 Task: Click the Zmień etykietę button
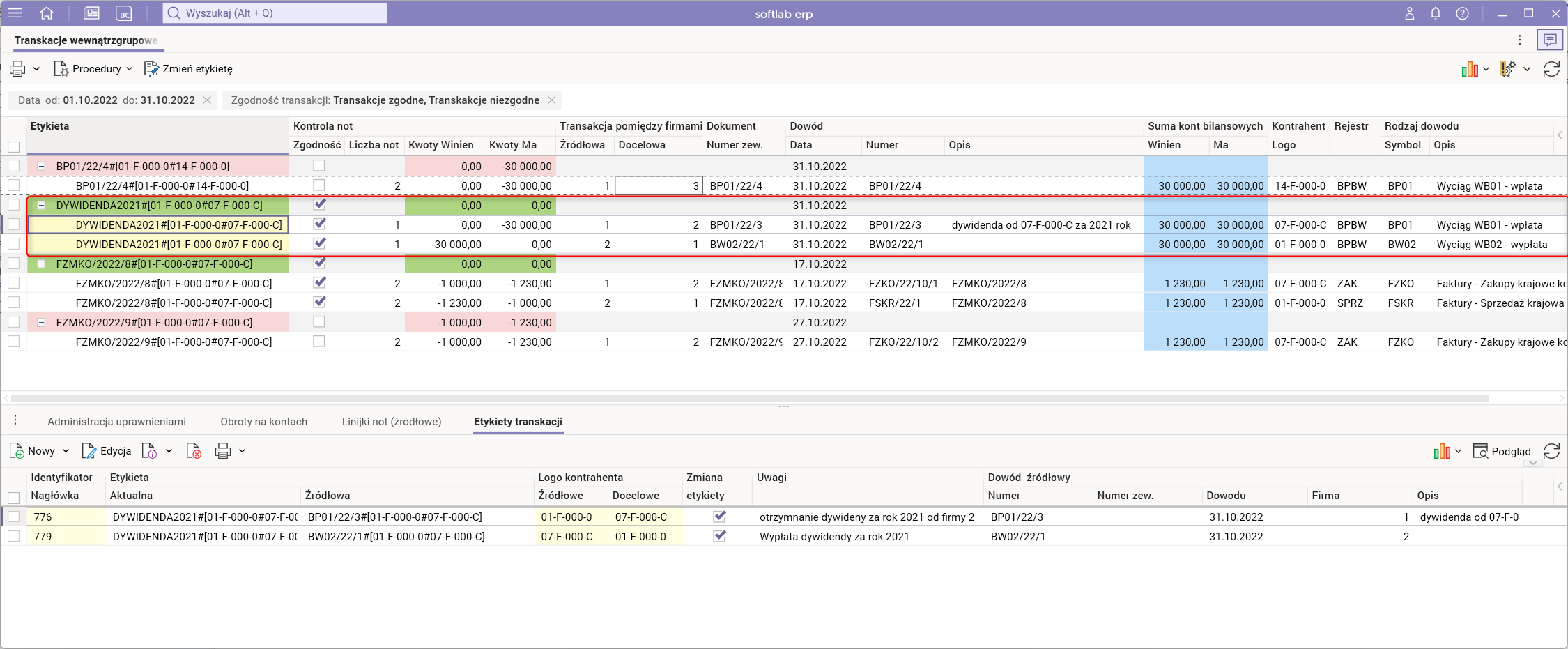[x=189, y=69]
